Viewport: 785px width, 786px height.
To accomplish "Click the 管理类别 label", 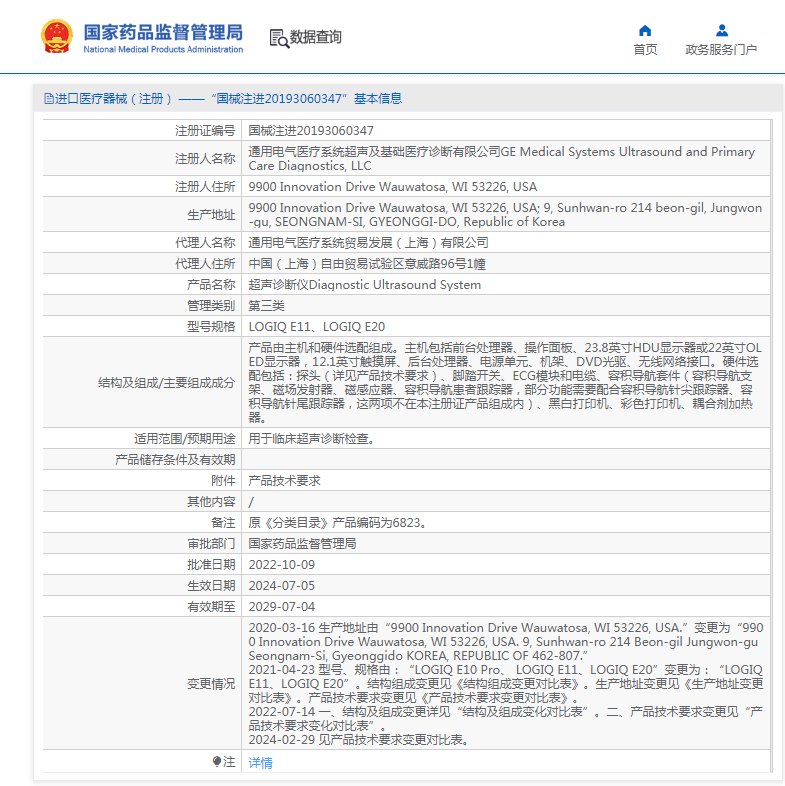I will click(211, 306).
